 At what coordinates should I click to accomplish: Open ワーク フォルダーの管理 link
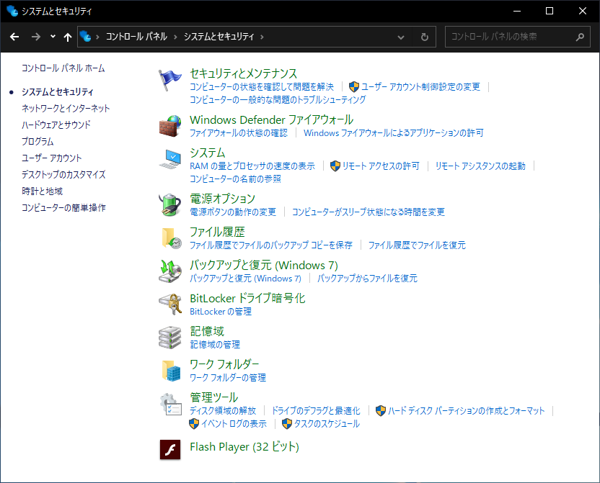[228, 378]
